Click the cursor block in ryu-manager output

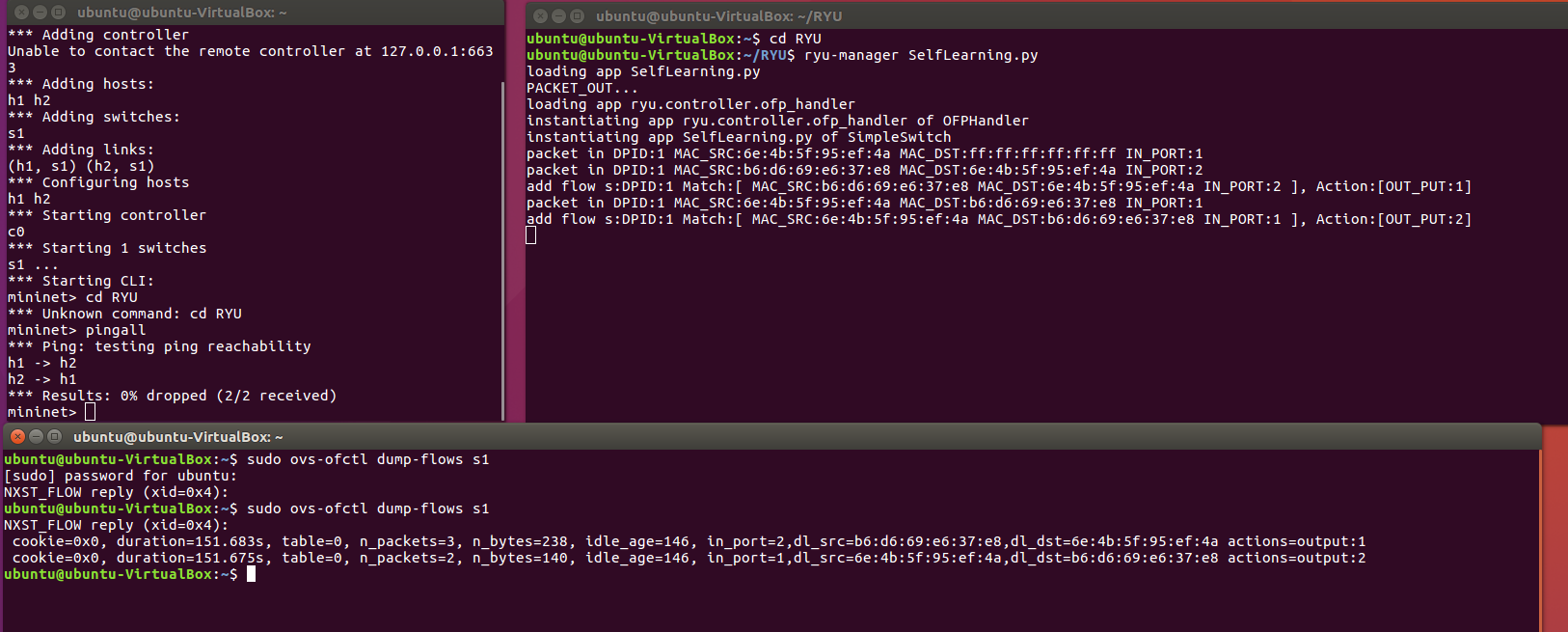[531, 235]
